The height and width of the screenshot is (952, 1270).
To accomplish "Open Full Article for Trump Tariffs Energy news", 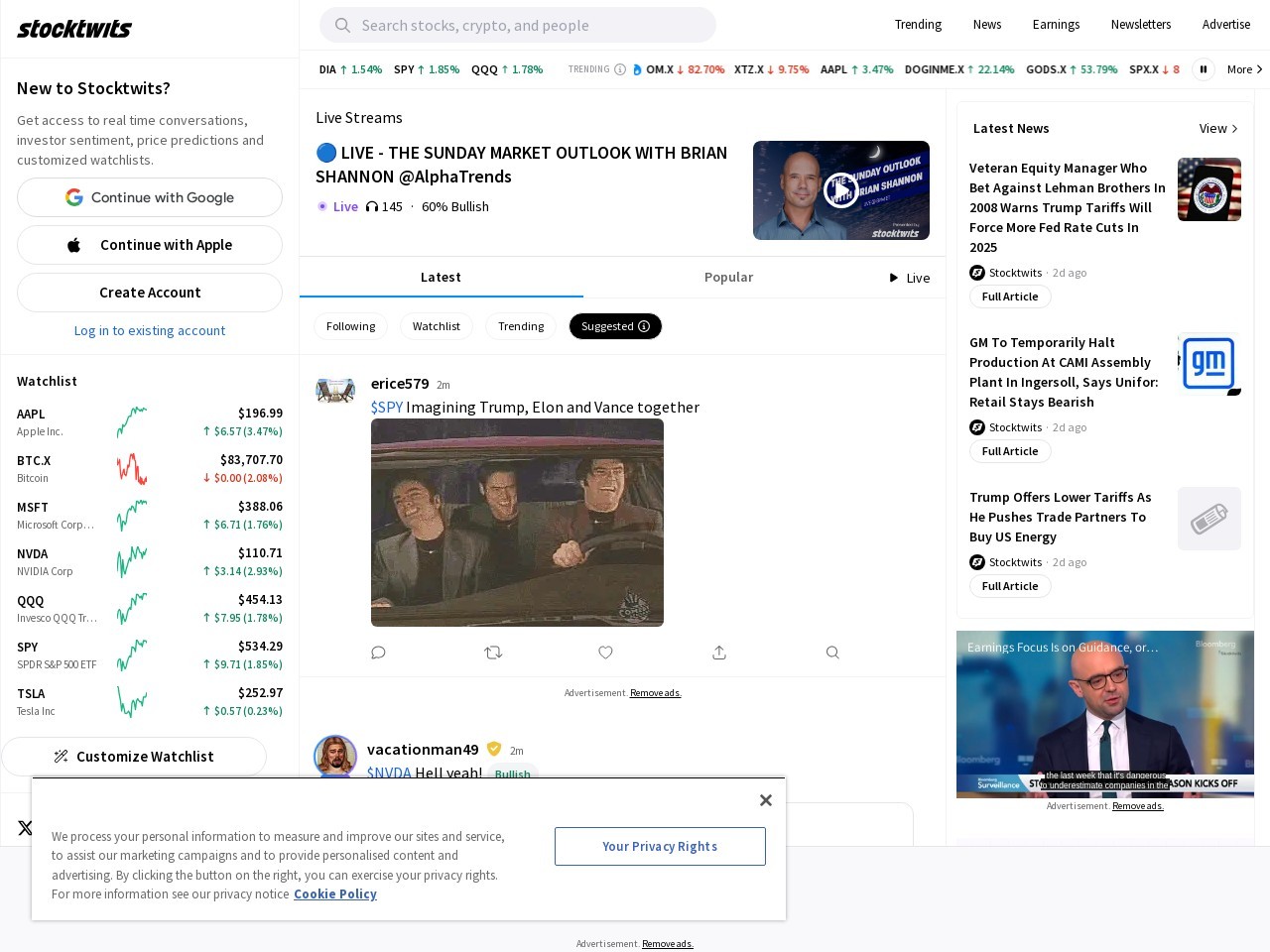I will point(1010,586).
